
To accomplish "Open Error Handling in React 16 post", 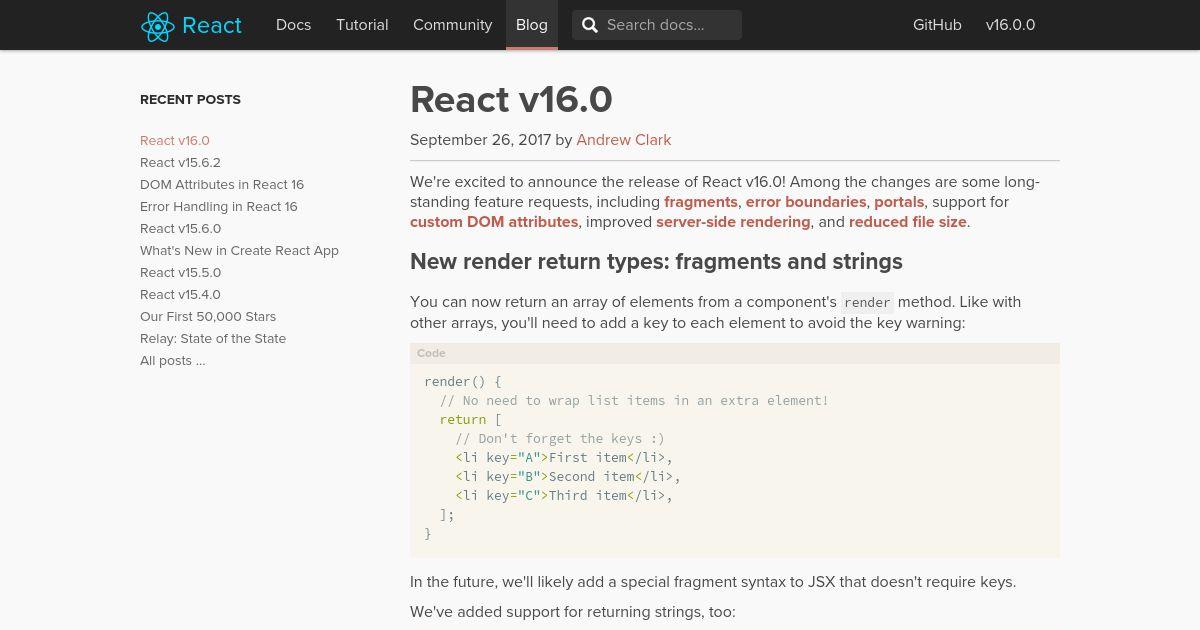I will tap(219, 207).
